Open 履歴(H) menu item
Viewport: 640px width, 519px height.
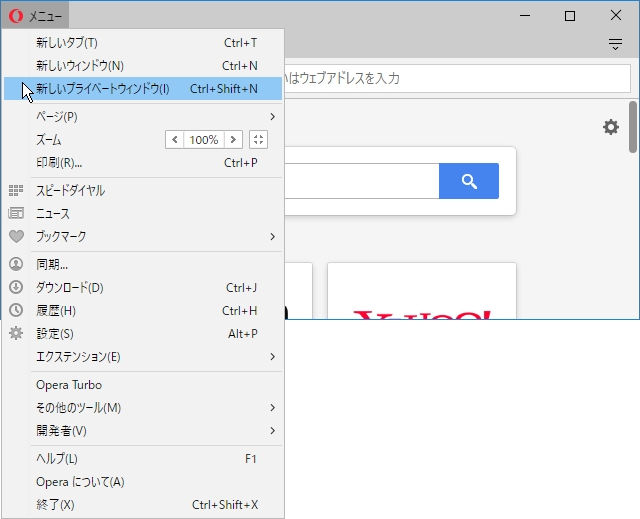click(143, 311)
